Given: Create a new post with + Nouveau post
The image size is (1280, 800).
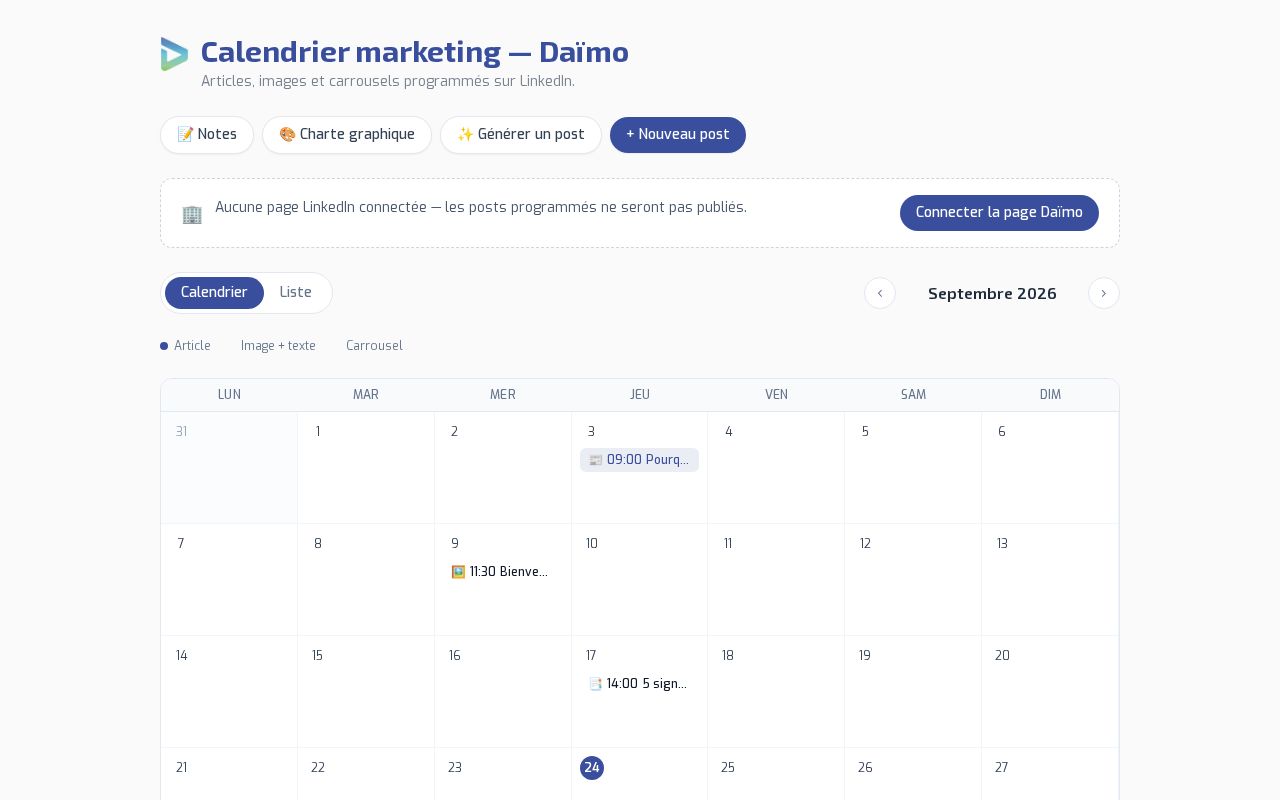Looking at the screenshot, I should pos(678,135).
